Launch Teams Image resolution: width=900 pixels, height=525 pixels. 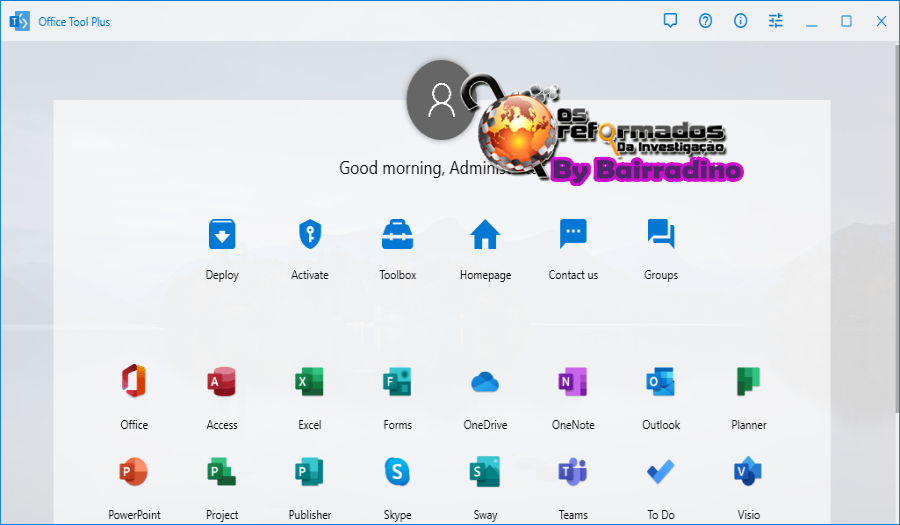(x=573, y=472)
